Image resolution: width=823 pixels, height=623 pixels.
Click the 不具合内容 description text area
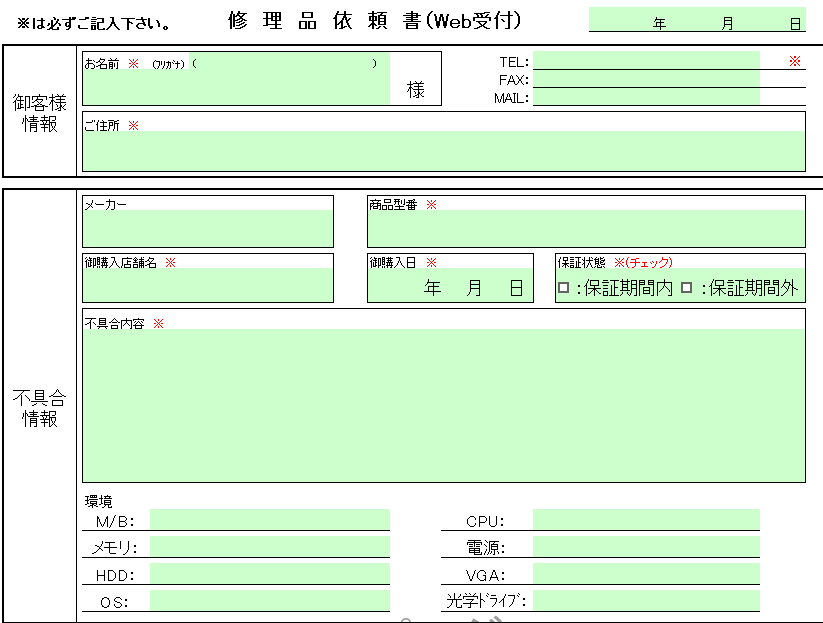(443, 405)
